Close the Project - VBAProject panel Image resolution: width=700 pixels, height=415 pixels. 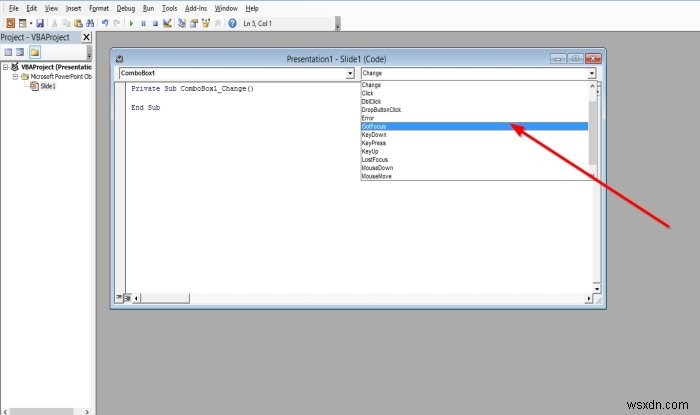(87, 37)
